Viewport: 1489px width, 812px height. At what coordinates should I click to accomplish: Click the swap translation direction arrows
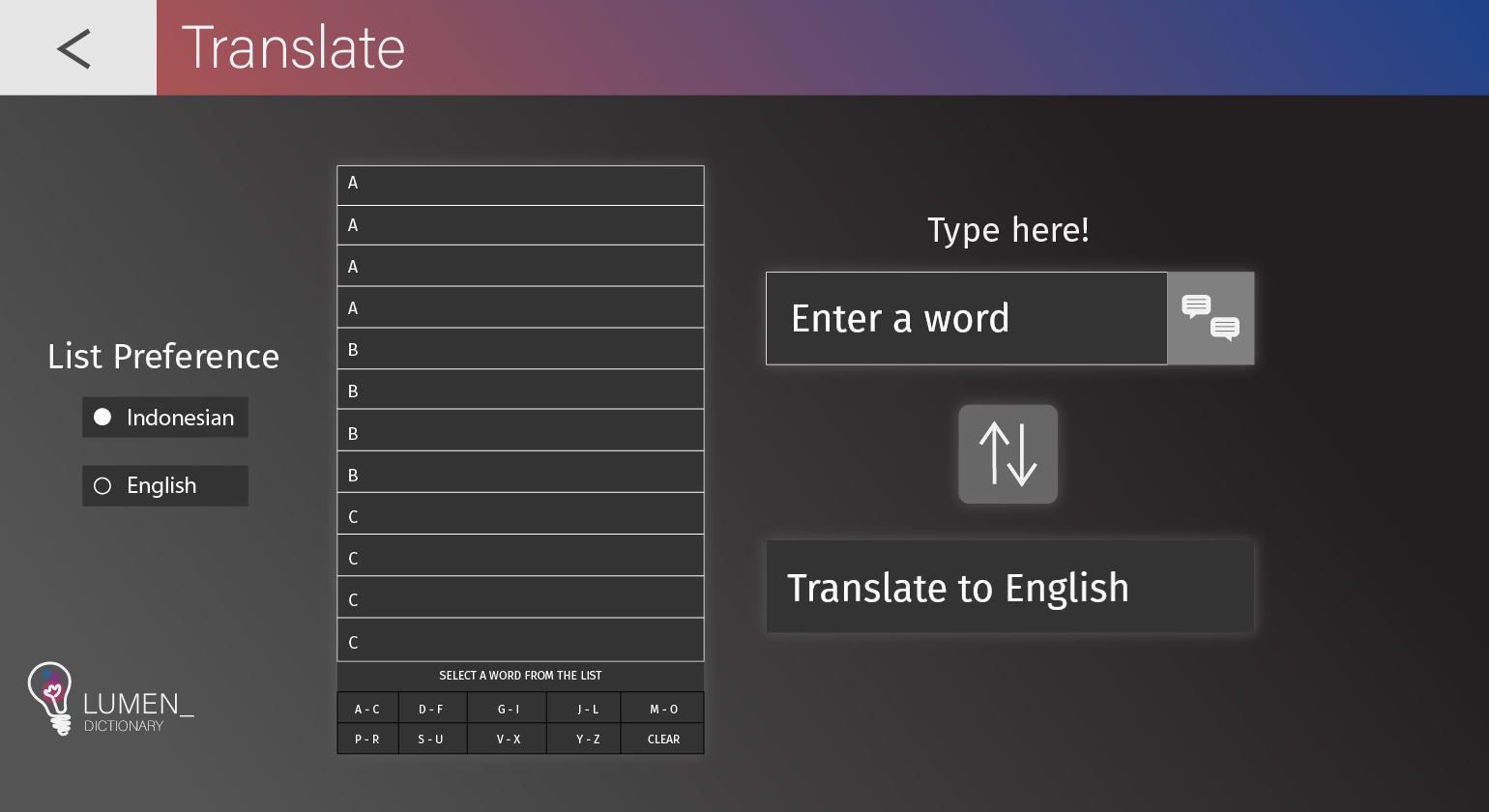tap(1007, 453)
